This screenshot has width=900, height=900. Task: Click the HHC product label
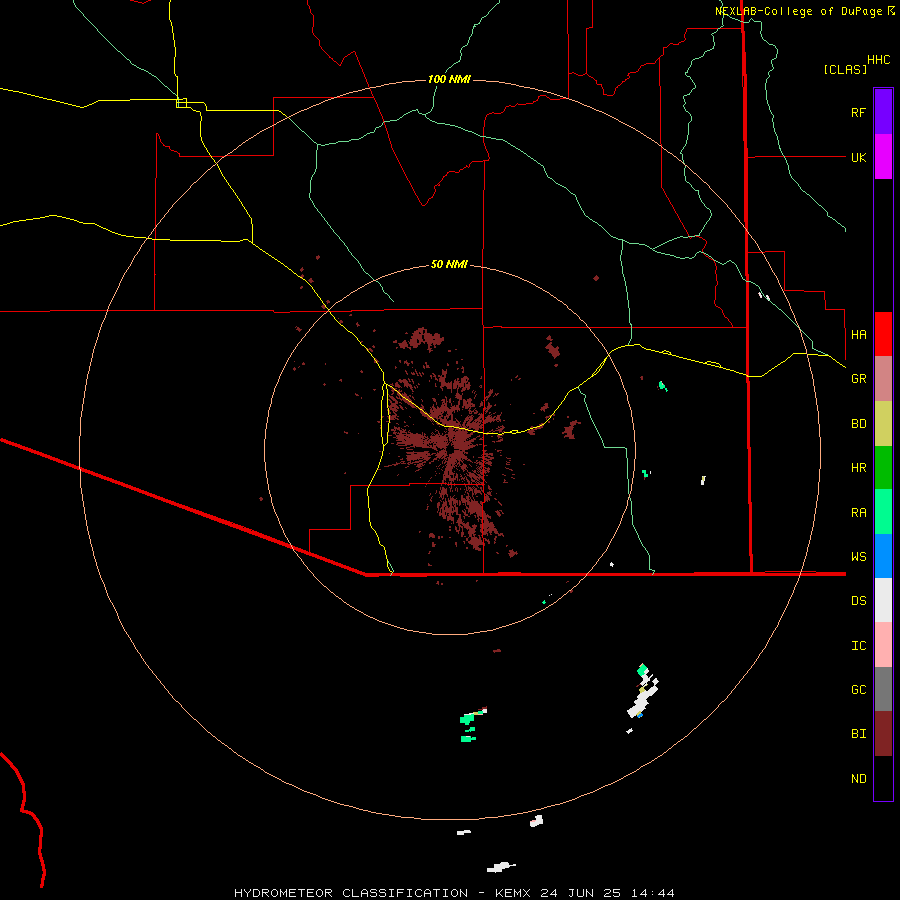click(x=879, y=60)
